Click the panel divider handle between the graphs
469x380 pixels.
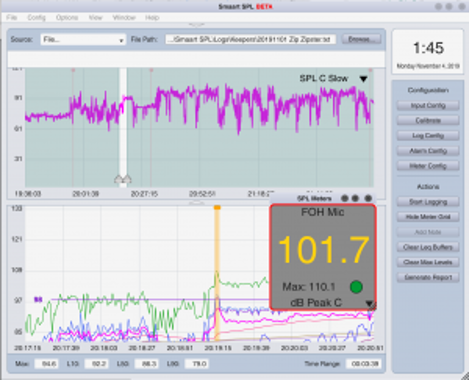click(197, 203)
